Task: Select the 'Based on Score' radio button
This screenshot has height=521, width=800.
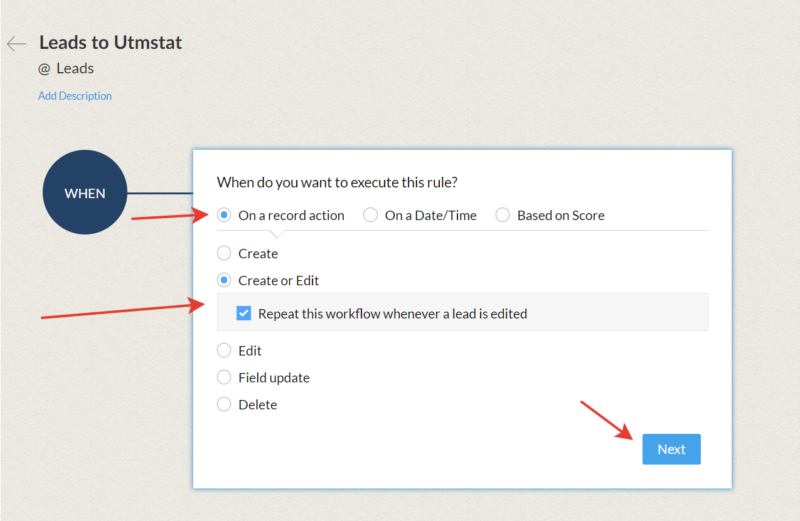Action: click(x=503, y=215)
